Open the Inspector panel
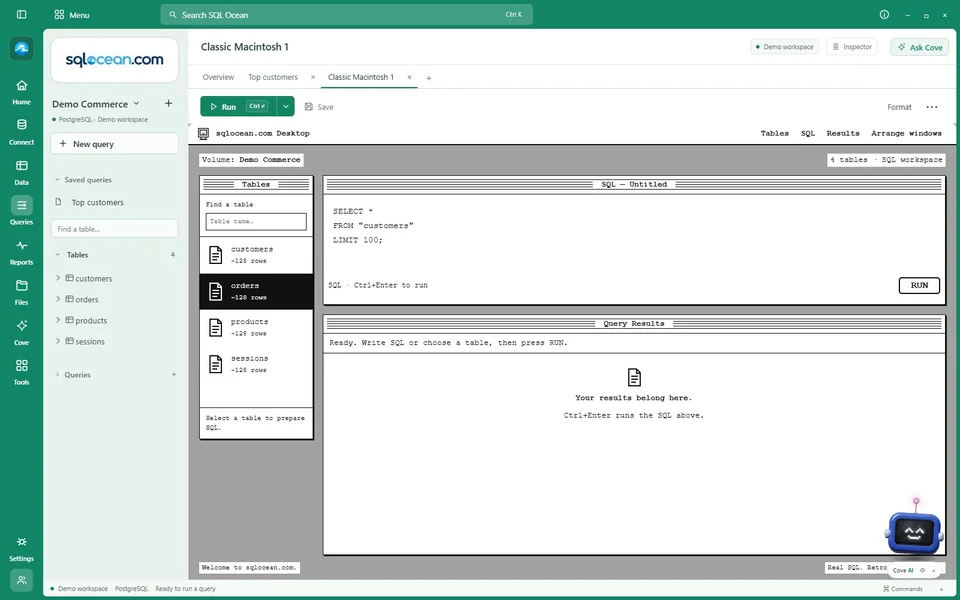 click(852, 47)
